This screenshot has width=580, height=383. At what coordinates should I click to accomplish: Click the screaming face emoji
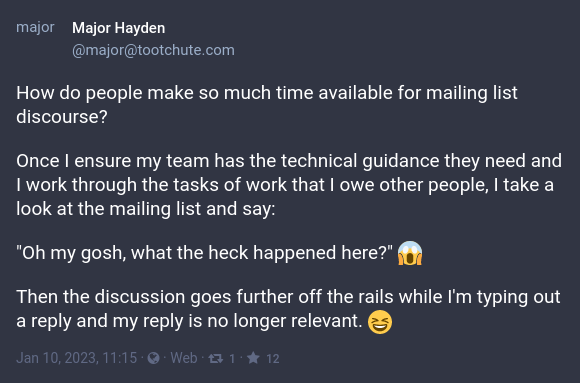[410, 253]
